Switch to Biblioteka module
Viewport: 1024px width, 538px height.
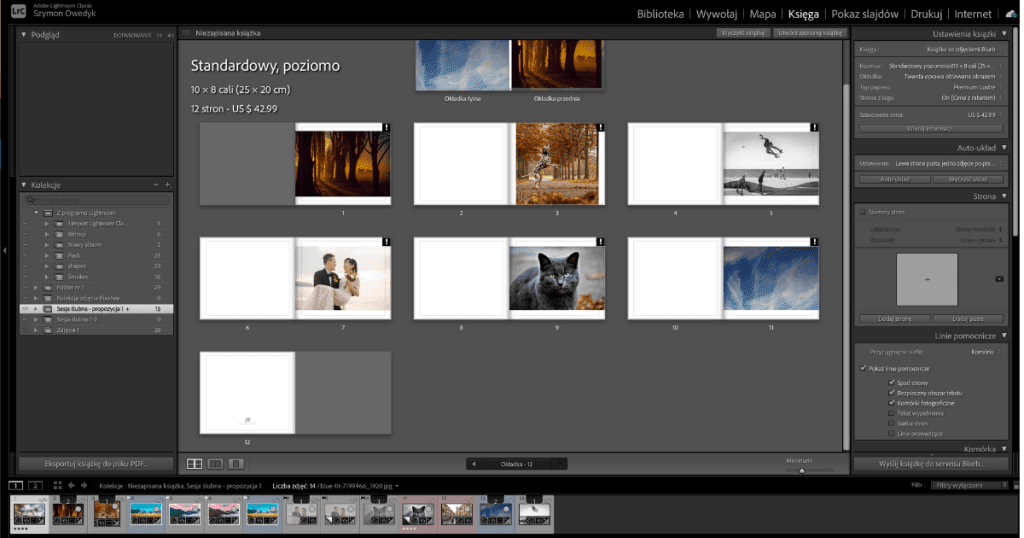pyautogui.click(x=660, y=14)
